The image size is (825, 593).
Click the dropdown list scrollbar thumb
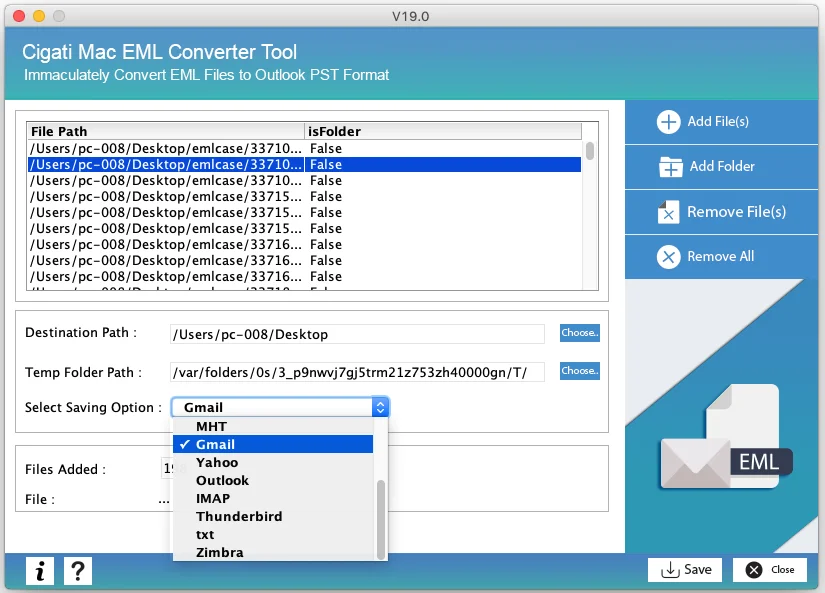pyautogui.click(x=381, y=520)
